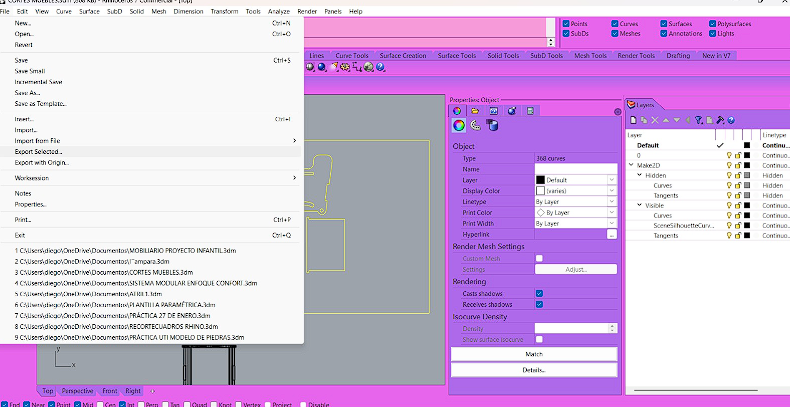Open recent file CORTES MUEBLES.3dm

point(104,273)
